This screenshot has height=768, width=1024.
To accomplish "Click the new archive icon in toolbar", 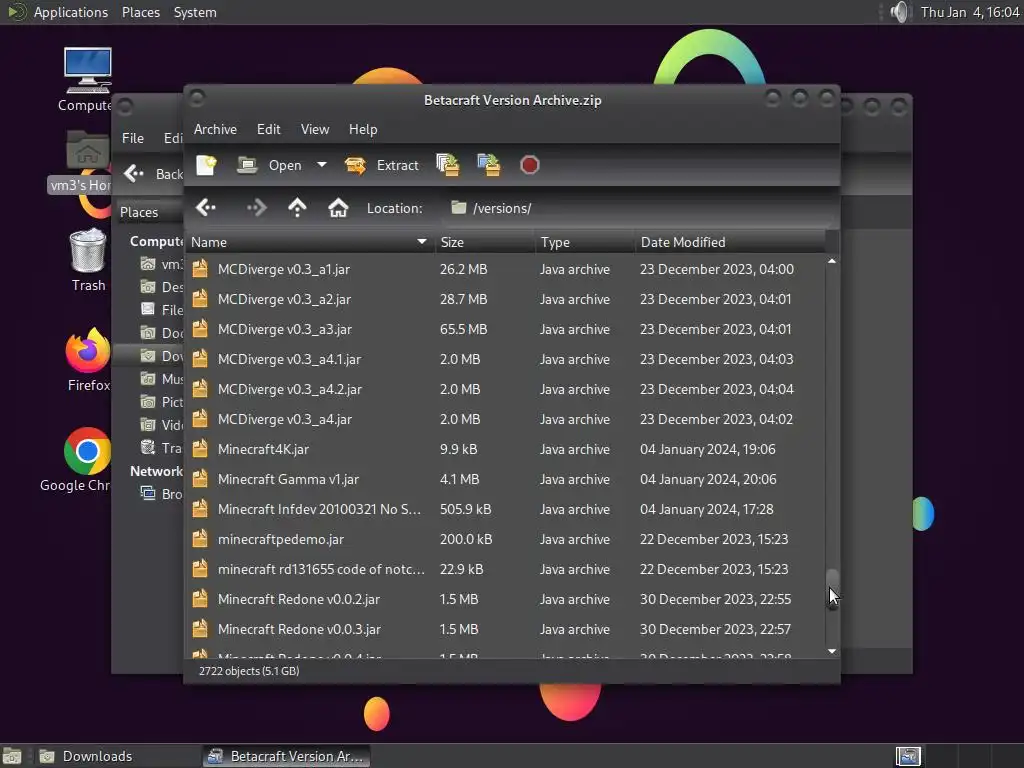I will [206, 165].
